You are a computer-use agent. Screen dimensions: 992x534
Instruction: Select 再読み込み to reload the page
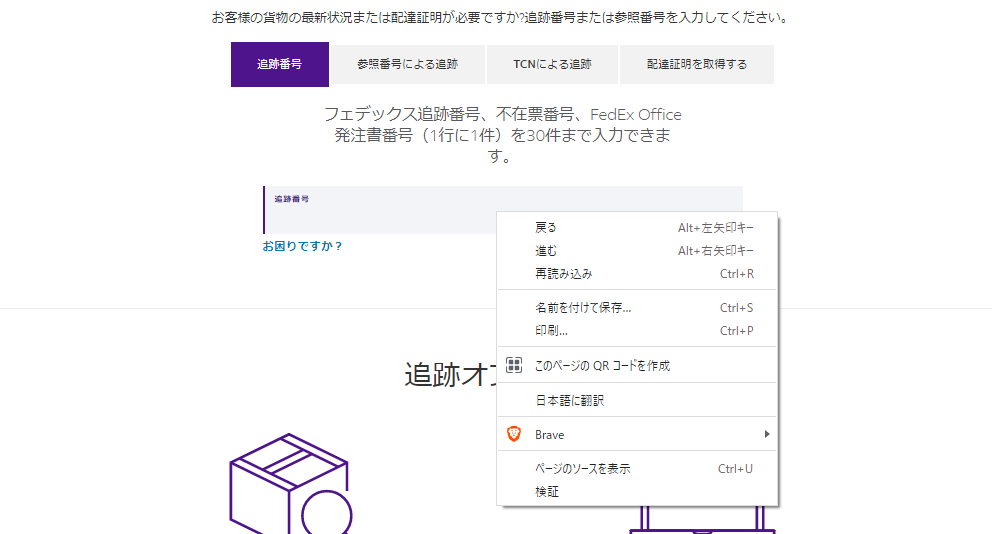(x=564, y=273)
